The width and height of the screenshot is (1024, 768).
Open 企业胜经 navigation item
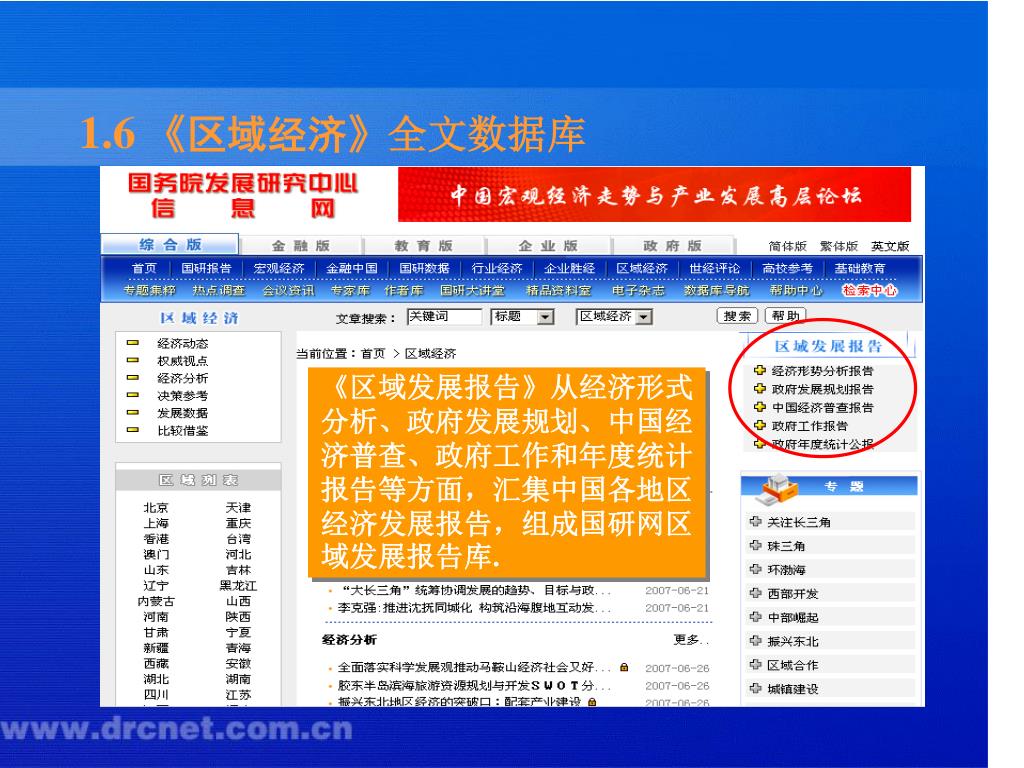569,268
